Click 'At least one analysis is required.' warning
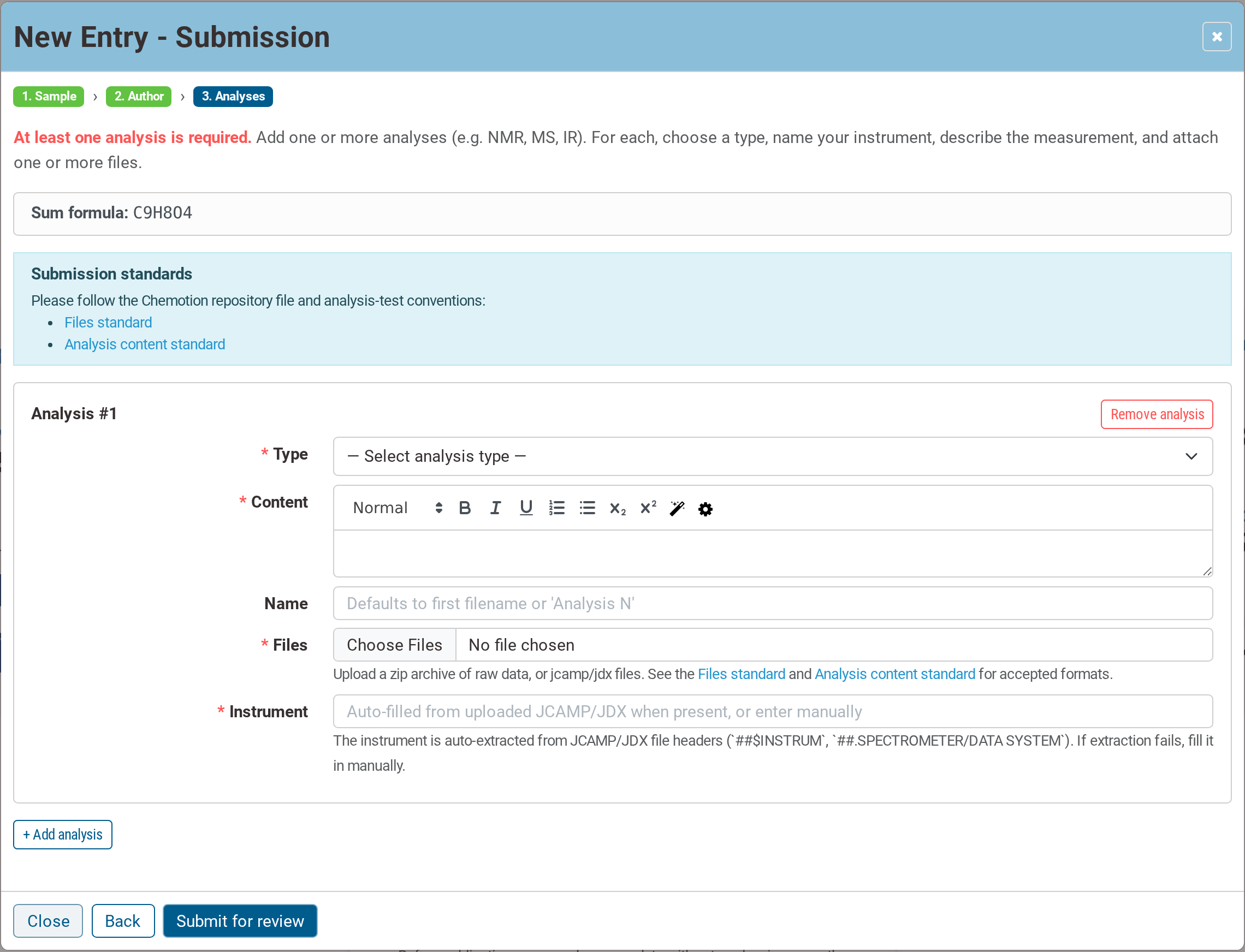 tap(133, 138)
